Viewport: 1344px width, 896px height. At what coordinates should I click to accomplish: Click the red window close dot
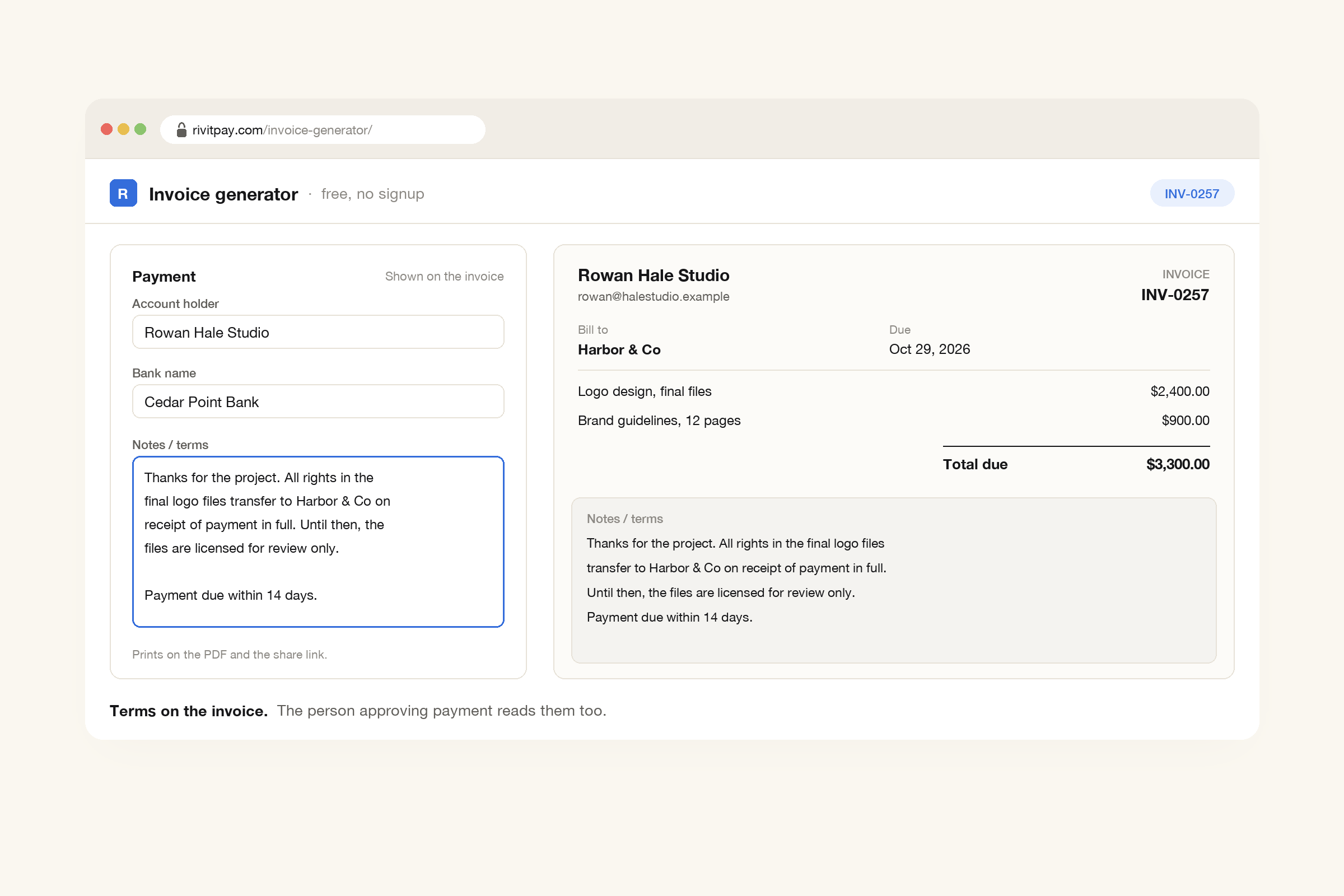[106, 129]
